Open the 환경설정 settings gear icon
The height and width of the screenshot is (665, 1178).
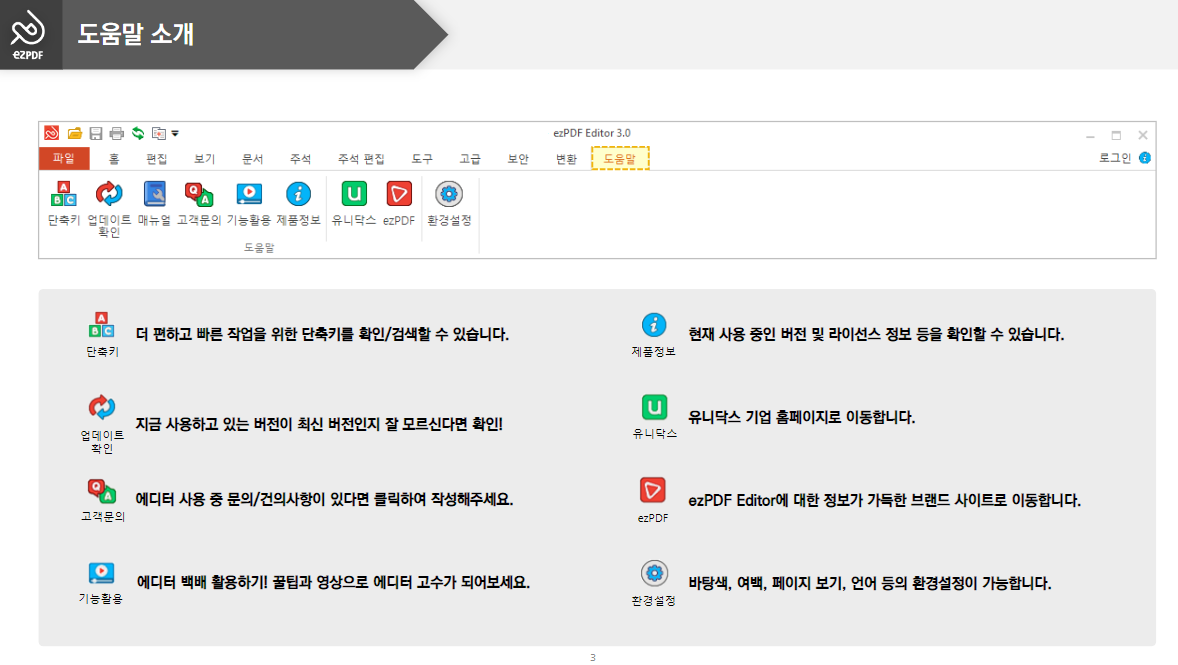click(449, 193)
